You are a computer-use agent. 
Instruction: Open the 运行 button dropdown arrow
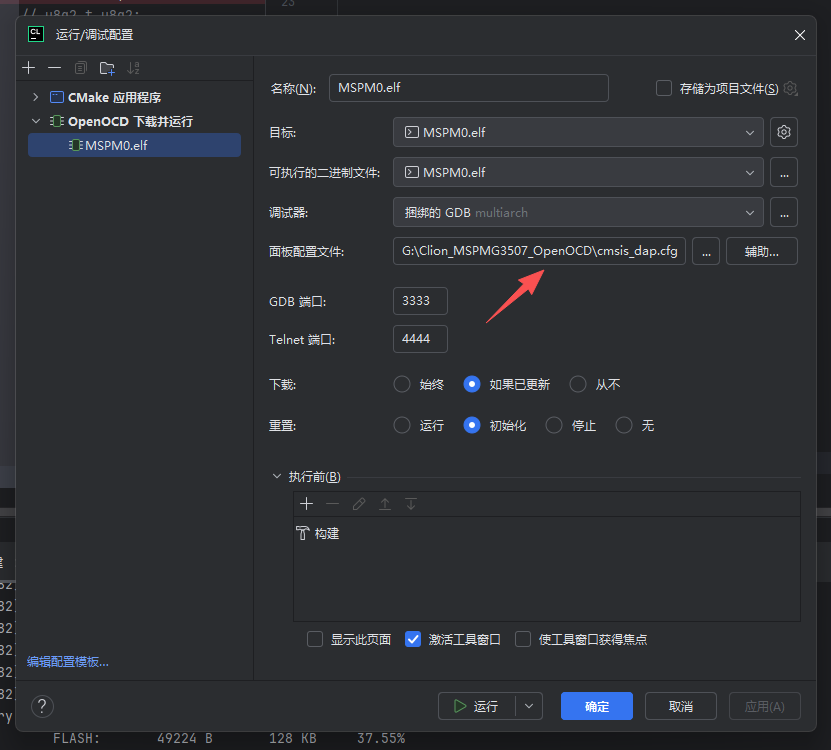529,706
